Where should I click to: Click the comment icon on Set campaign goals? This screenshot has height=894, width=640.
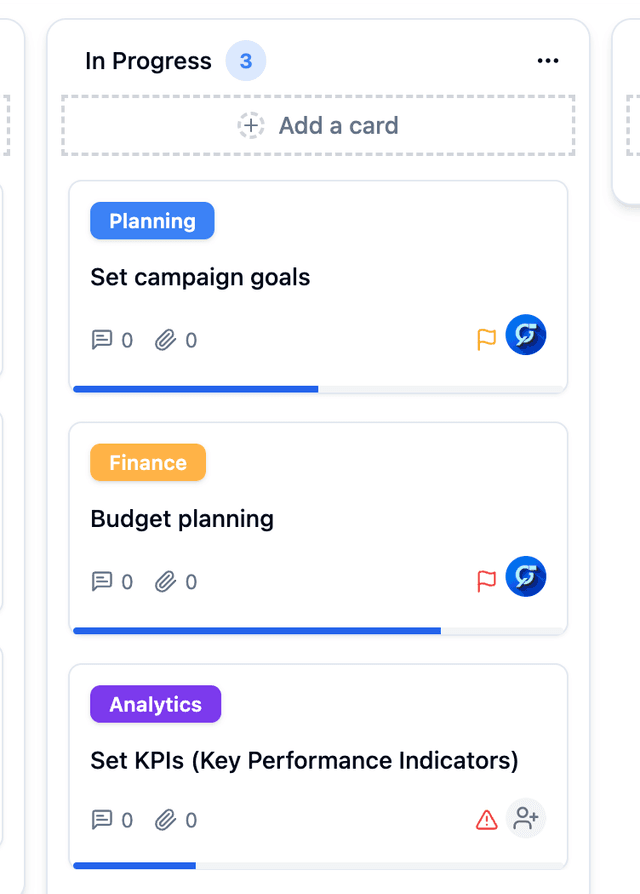[x=102, y=340]
